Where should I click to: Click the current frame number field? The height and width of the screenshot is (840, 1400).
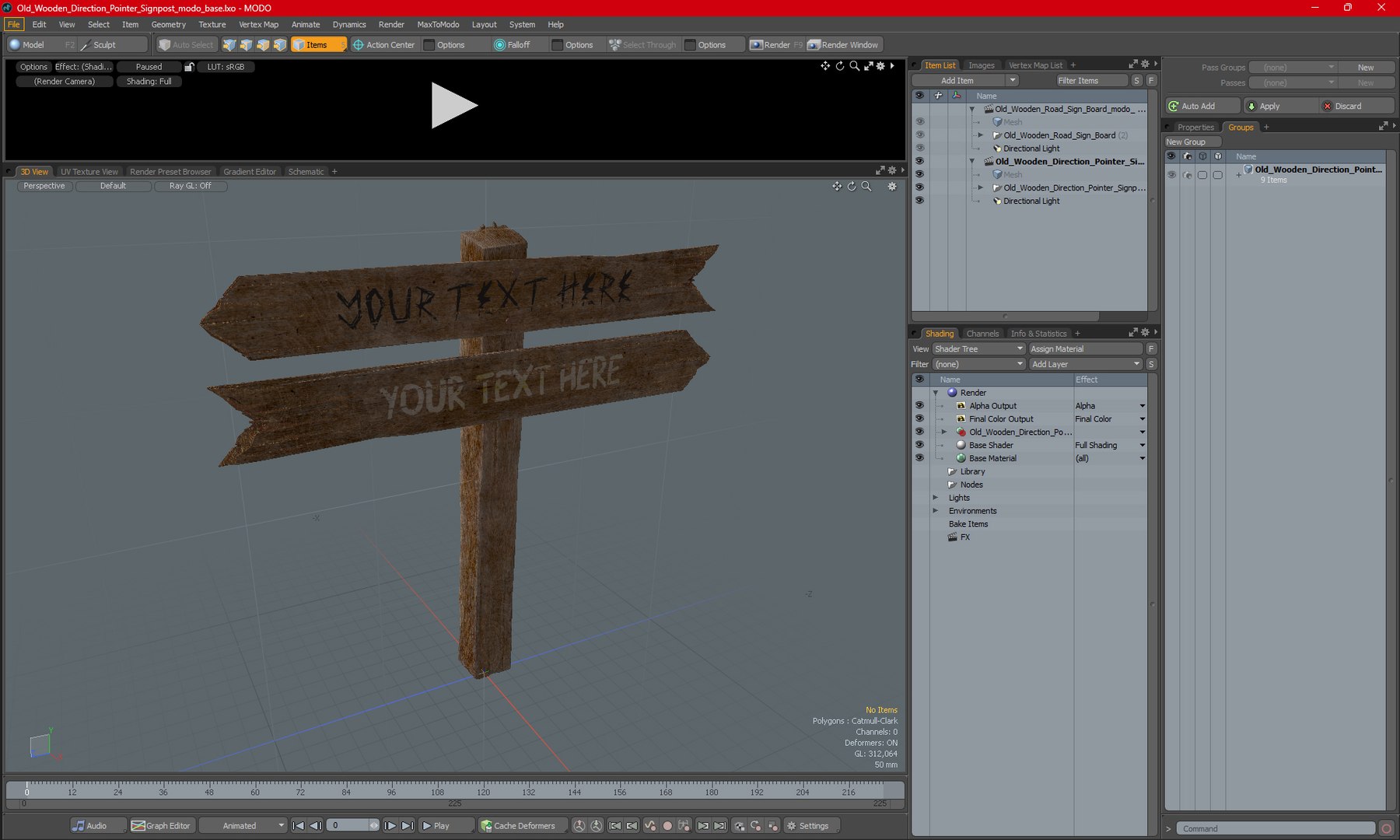pos(348,826)
